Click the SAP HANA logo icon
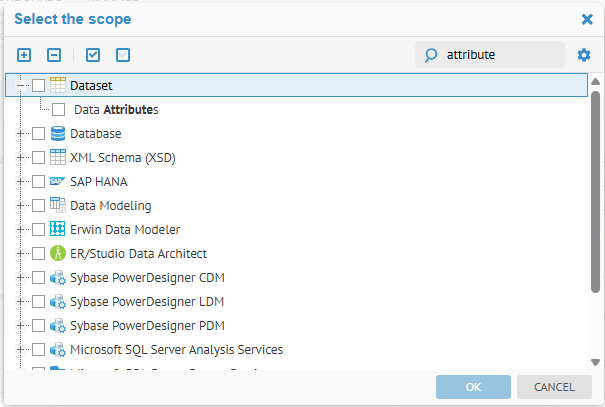 pyautogui.click(x=58, y=182)
